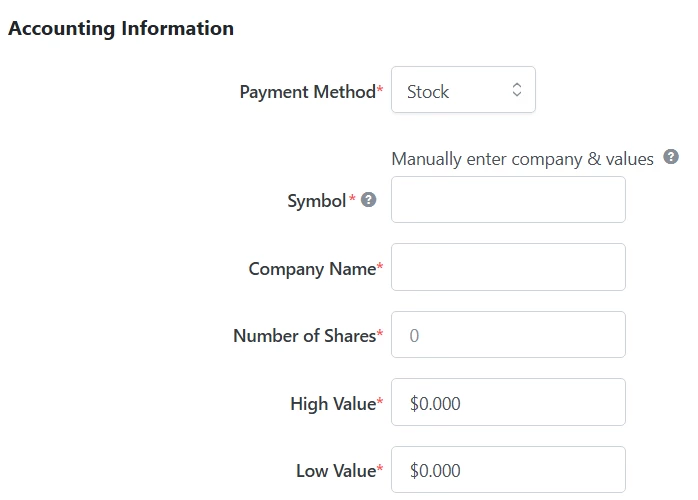Click into the Company Name field
The image size is (698, 500).
[508, 267]
